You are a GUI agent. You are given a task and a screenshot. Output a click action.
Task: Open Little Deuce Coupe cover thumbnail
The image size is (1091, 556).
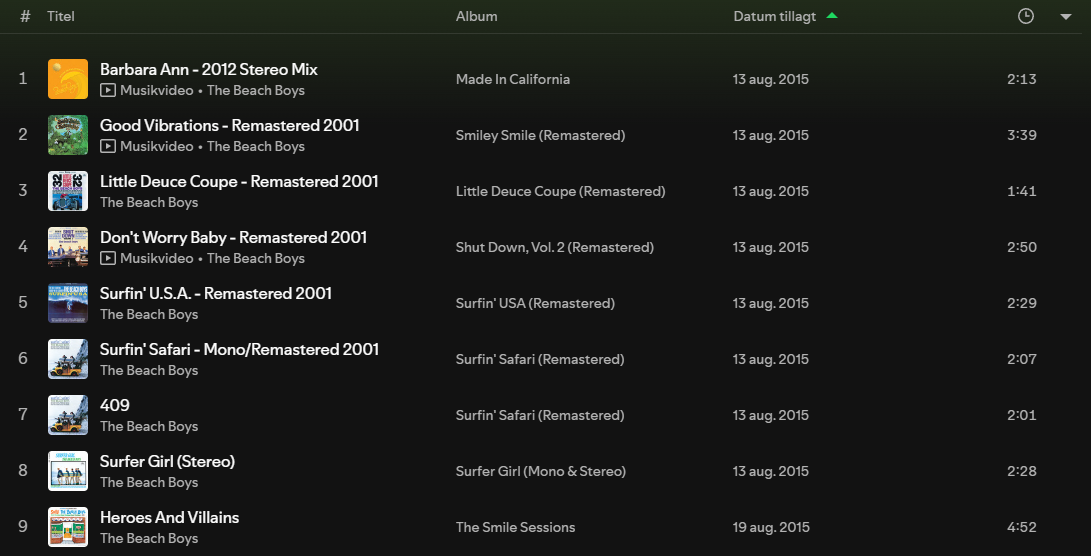(x=67, y=191)
